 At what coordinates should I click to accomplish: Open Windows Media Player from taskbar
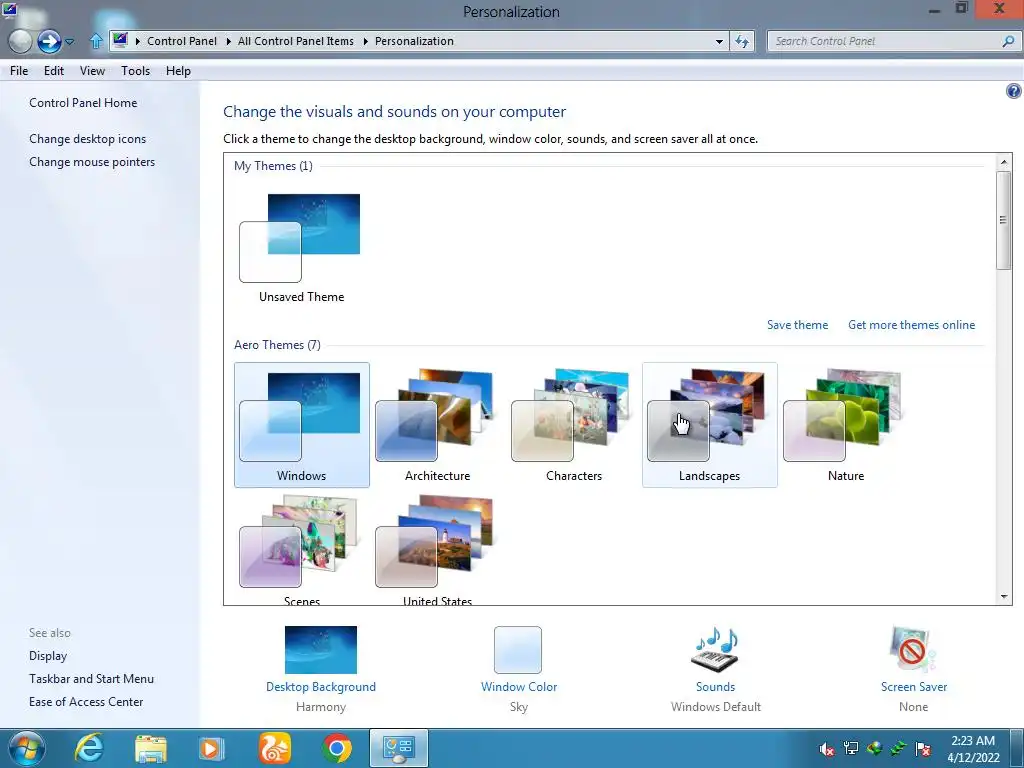211,748
